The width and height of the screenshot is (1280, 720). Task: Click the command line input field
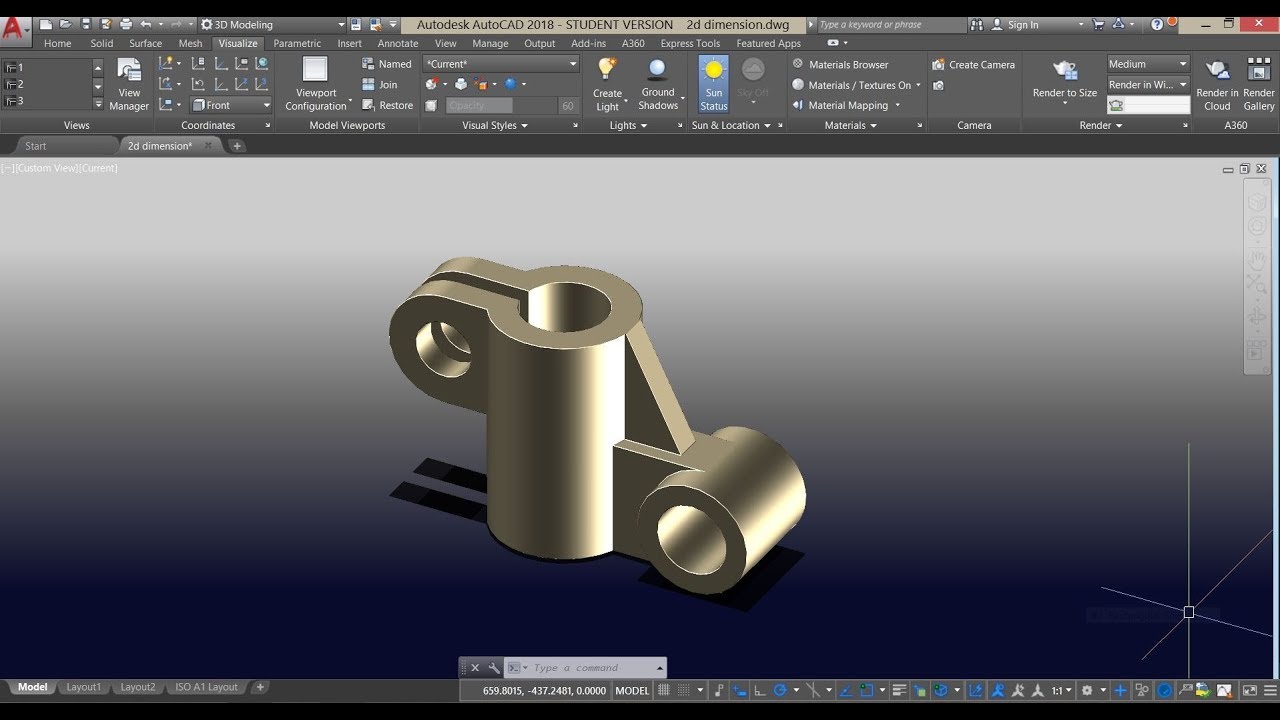click(591, 668)
